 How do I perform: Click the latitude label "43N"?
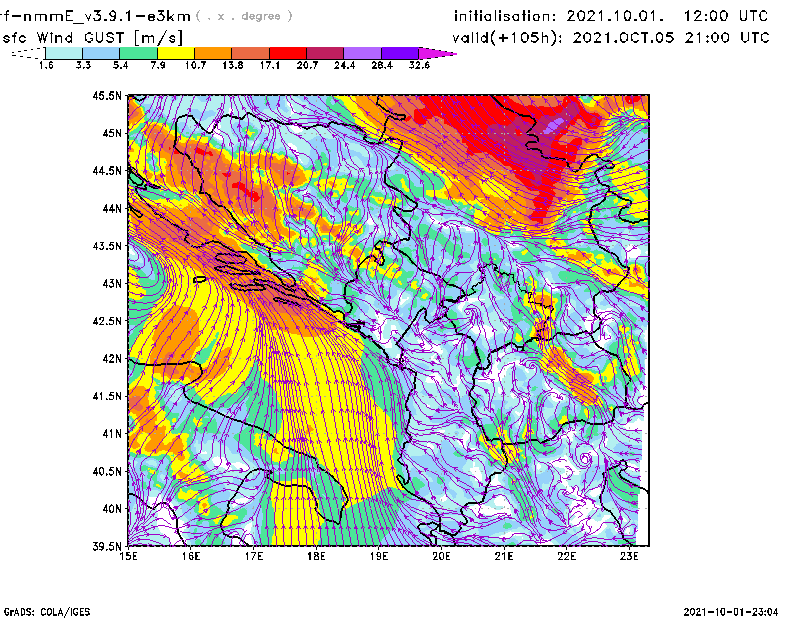[x=112, y=283]
